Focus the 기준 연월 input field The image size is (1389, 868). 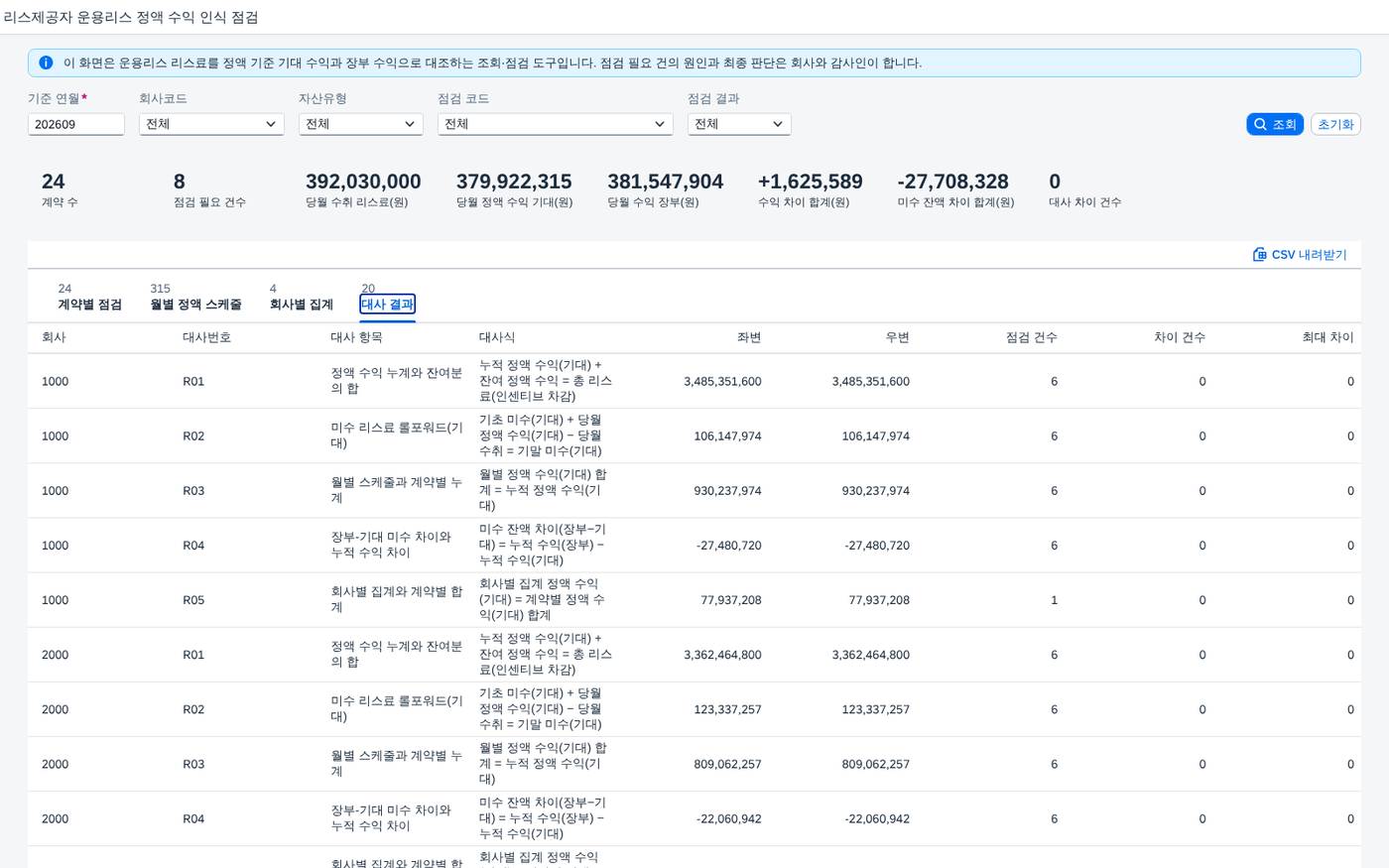point(76,124)
